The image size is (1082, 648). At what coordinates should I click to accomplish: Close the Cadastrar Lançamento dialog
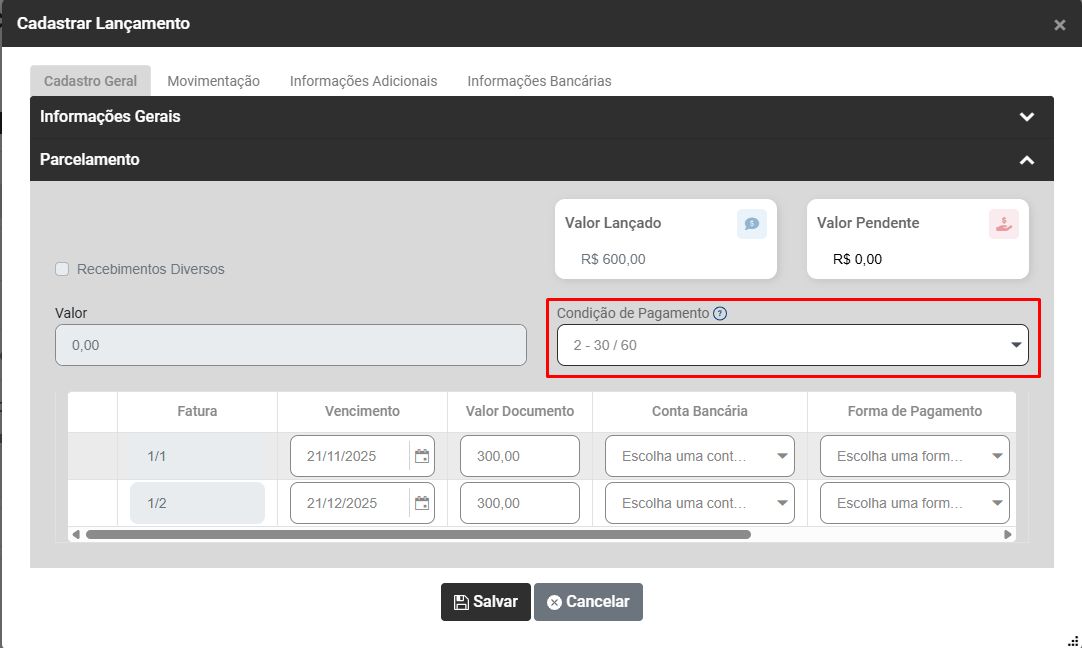click(x=1059, y=25)
